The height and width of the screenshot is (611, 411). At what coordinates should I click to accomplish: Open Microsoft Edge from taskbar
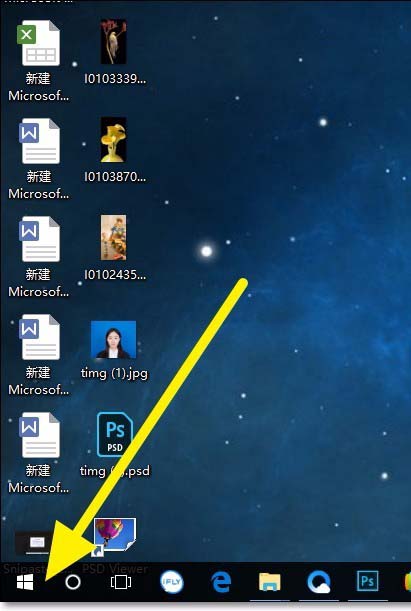[x=221, y=583]
